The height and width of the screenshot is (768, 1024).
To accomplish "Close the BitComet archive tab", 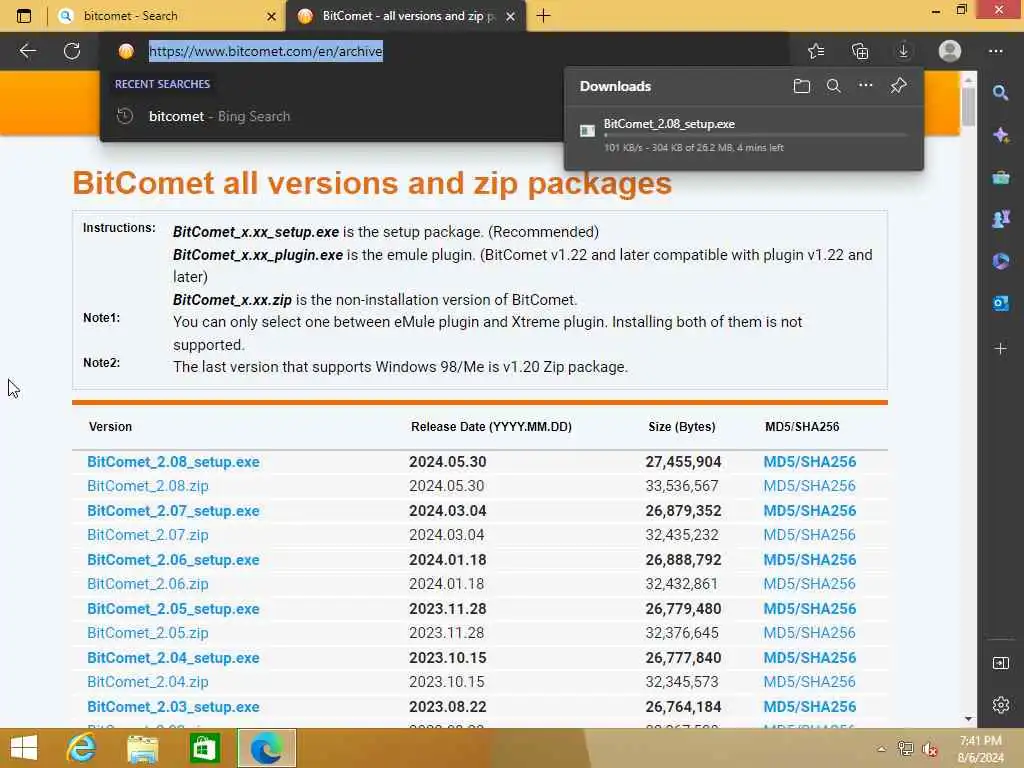I will pyautogui.click(x=511, y=16).
